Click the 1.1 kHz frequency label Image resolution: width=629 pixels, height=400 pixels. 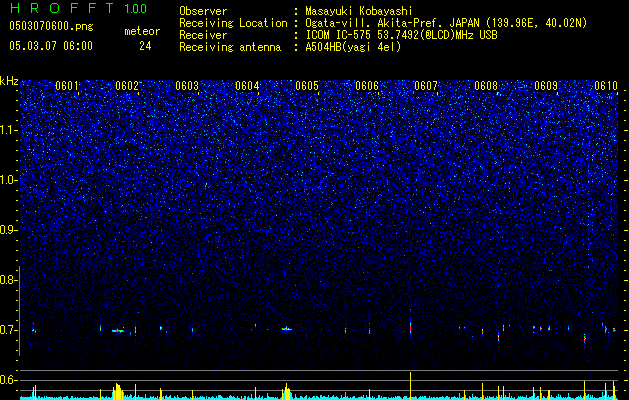click(8, 130)
